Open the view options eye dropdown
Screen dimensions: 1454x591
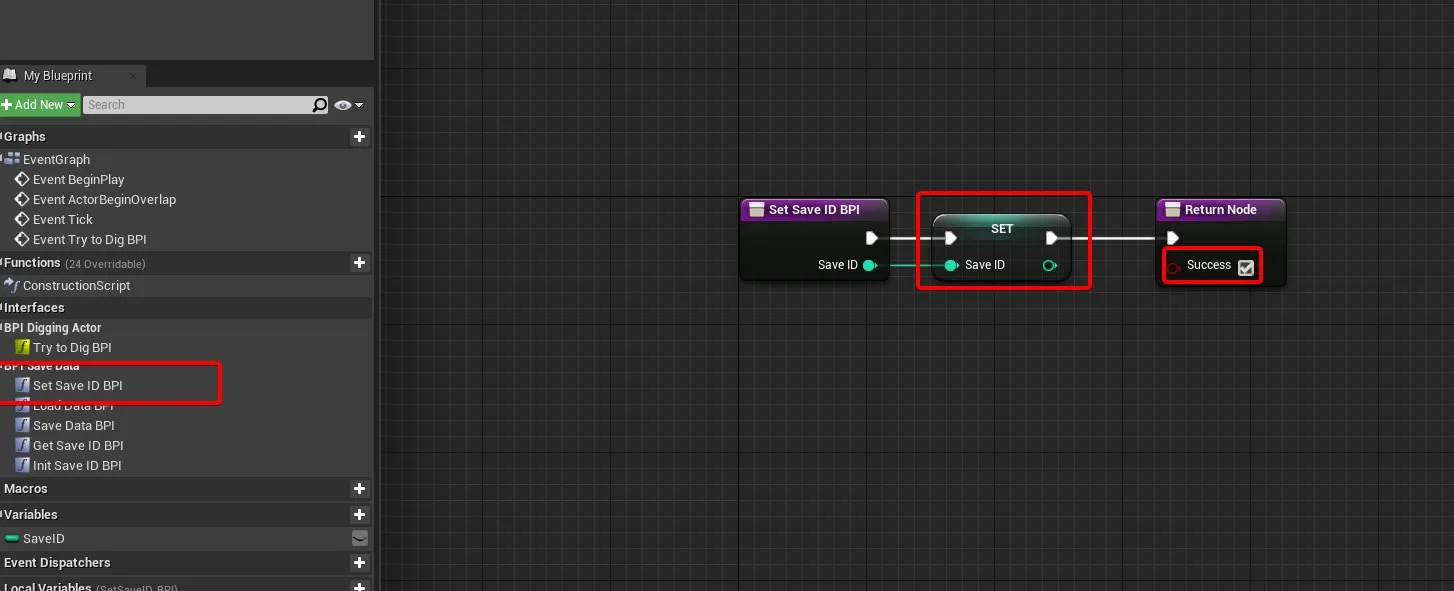[x=348, y=105]
